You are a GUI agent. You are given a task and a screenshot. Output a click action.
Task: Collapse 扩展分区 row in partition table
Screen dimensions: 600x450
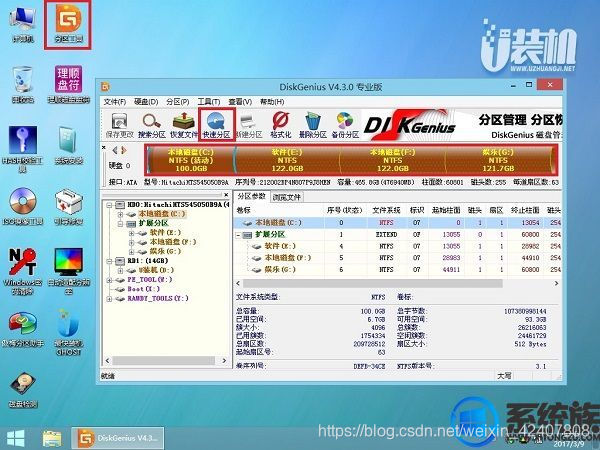click(x=238, y=235)
